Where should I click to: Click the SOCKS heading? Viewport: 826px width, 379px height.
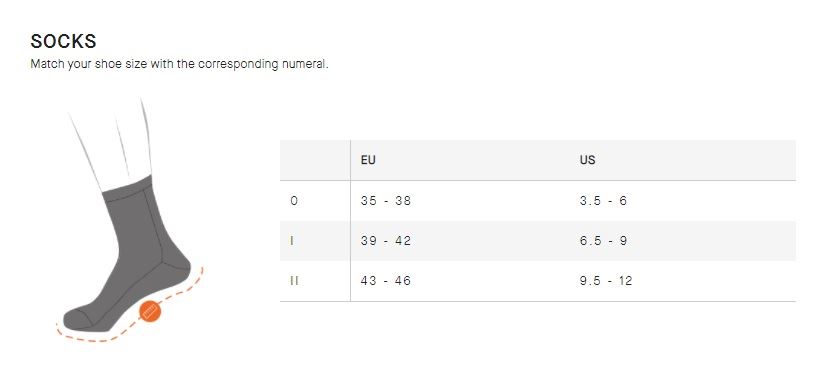click(x=63, y=41)
